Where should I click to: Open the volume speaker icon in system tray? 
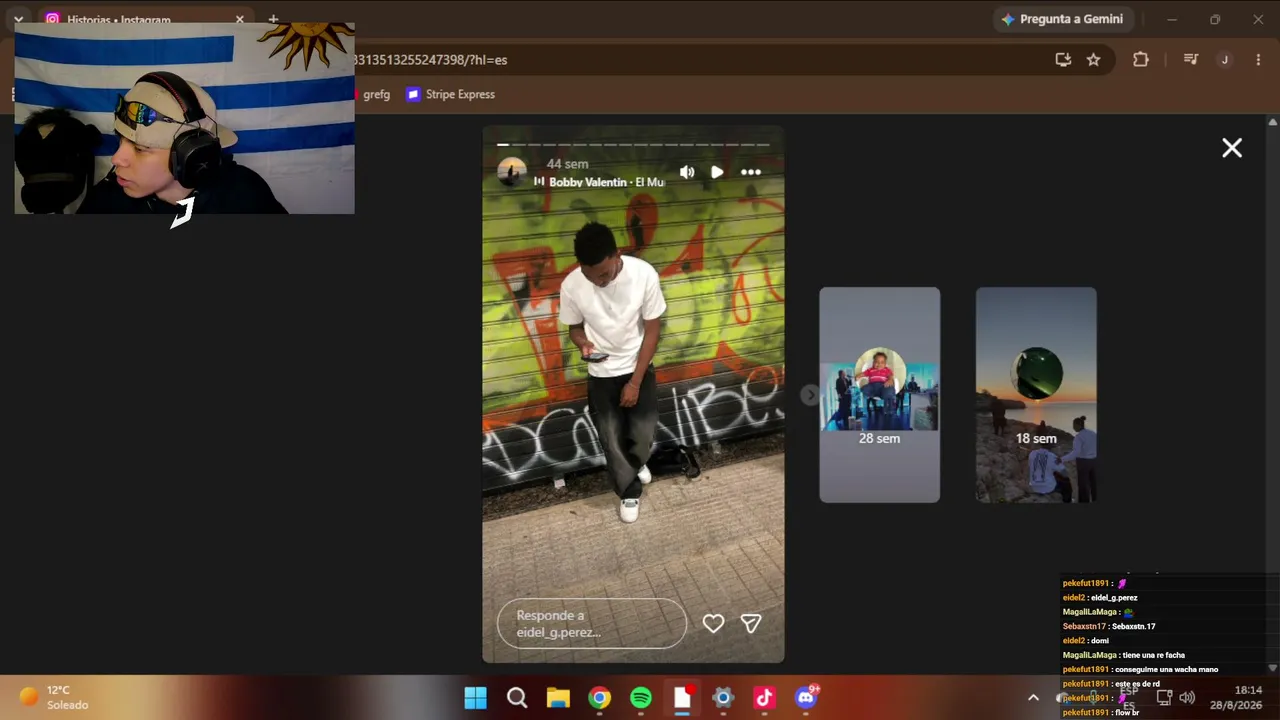pos(1187,698)
